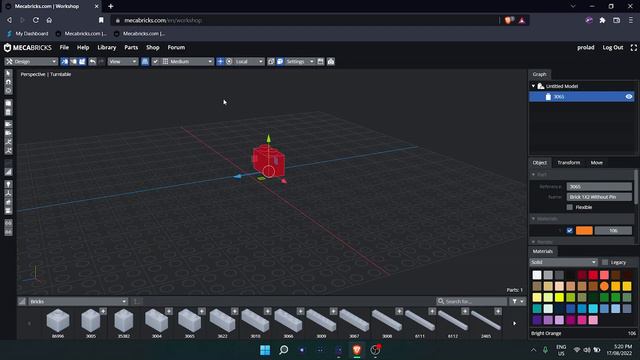Activate the magnet snap tool in left toolbar

[9, 82]
